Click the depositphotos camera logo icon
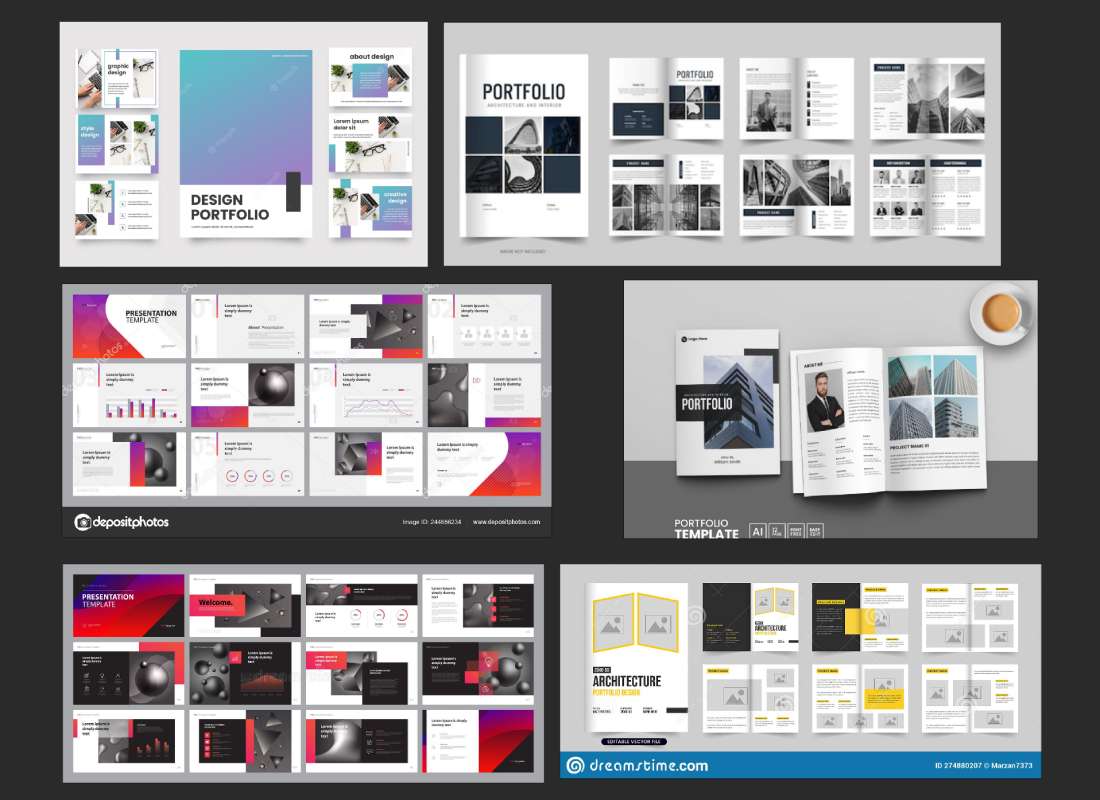The height and width of the screenshot is (800, 1100). 83,522
